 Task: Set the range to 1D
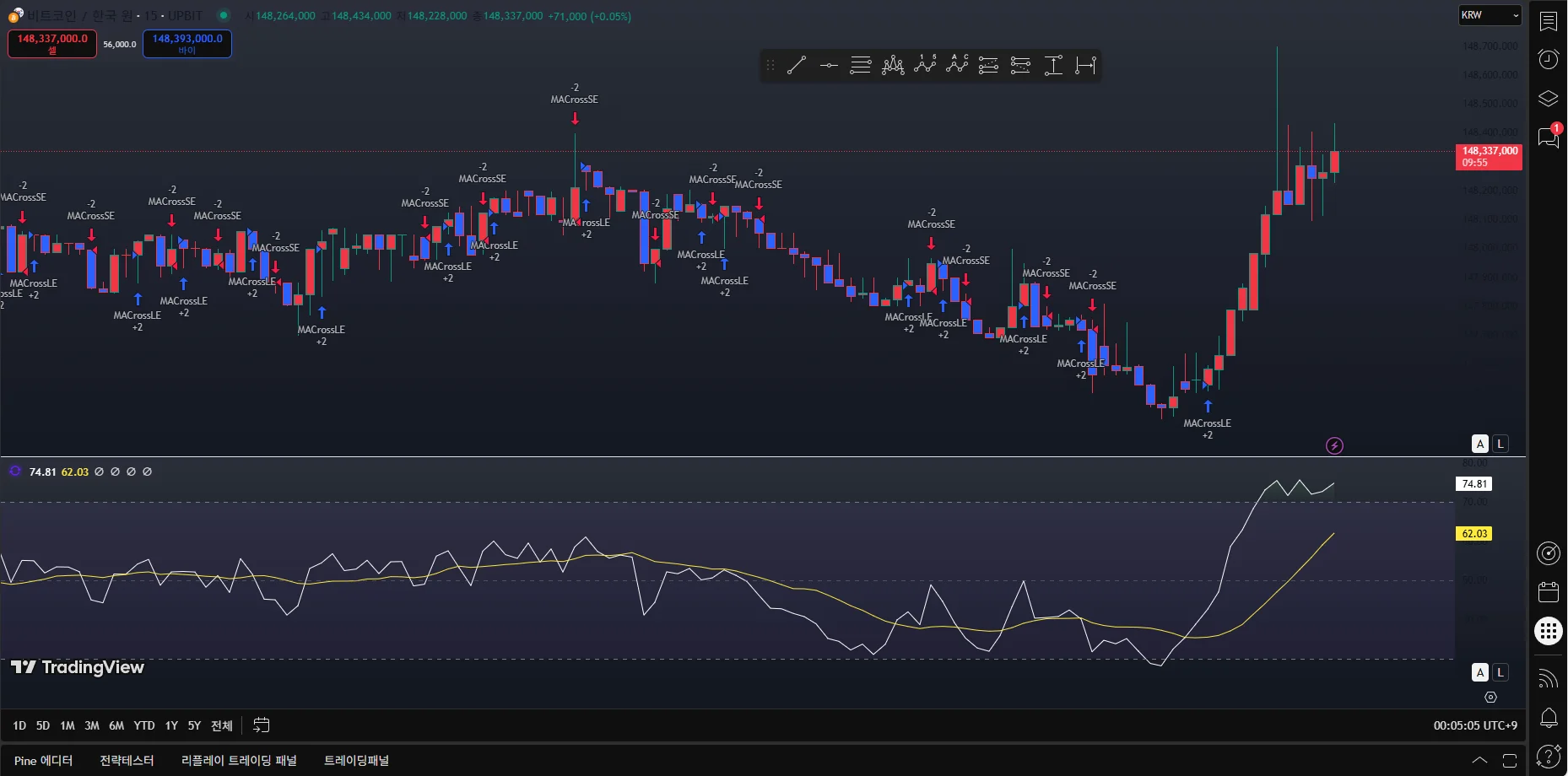(19, 725)
